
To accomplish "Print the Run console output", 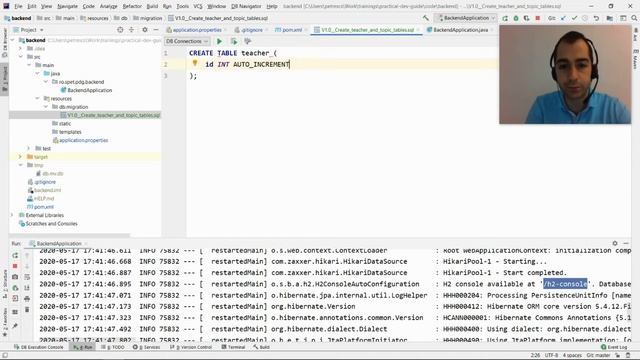I will tap(27, 299).
